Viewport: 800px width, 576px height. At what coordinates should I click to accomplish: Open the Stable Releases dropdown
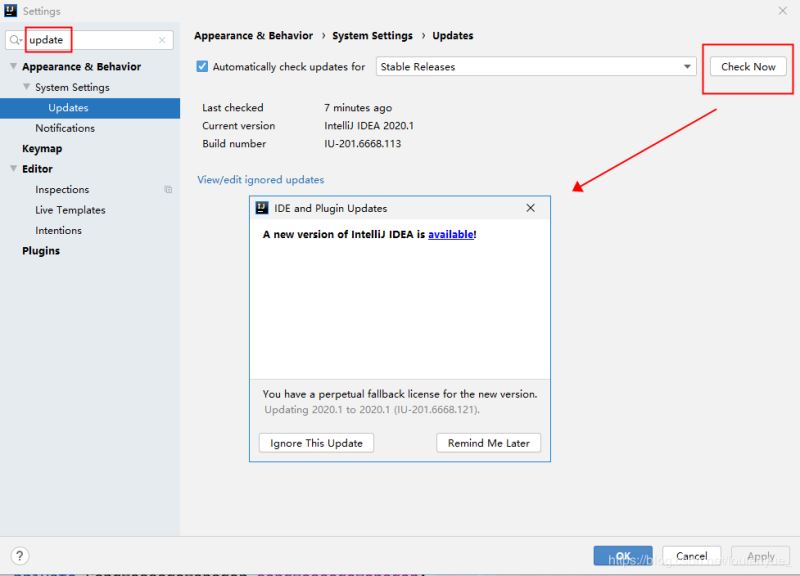pos(536,66)
